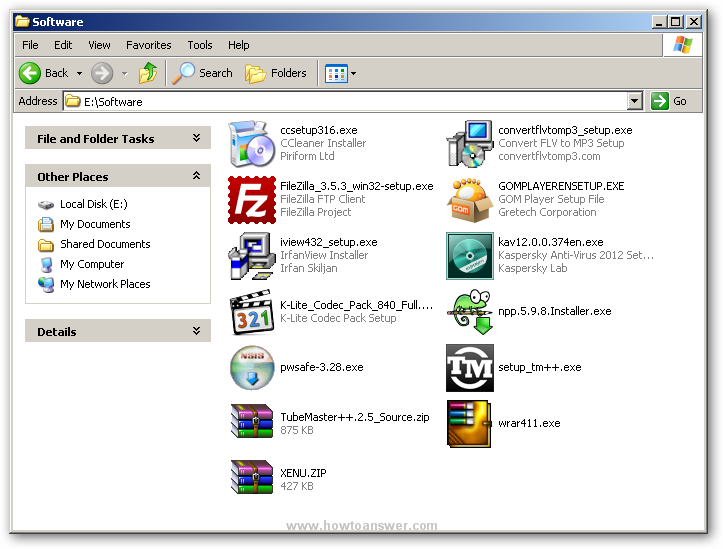Click the file name npp.5.9.8.Installer.exe
Viewport: 723px width, 549px height.
click(x=555, y=311)
